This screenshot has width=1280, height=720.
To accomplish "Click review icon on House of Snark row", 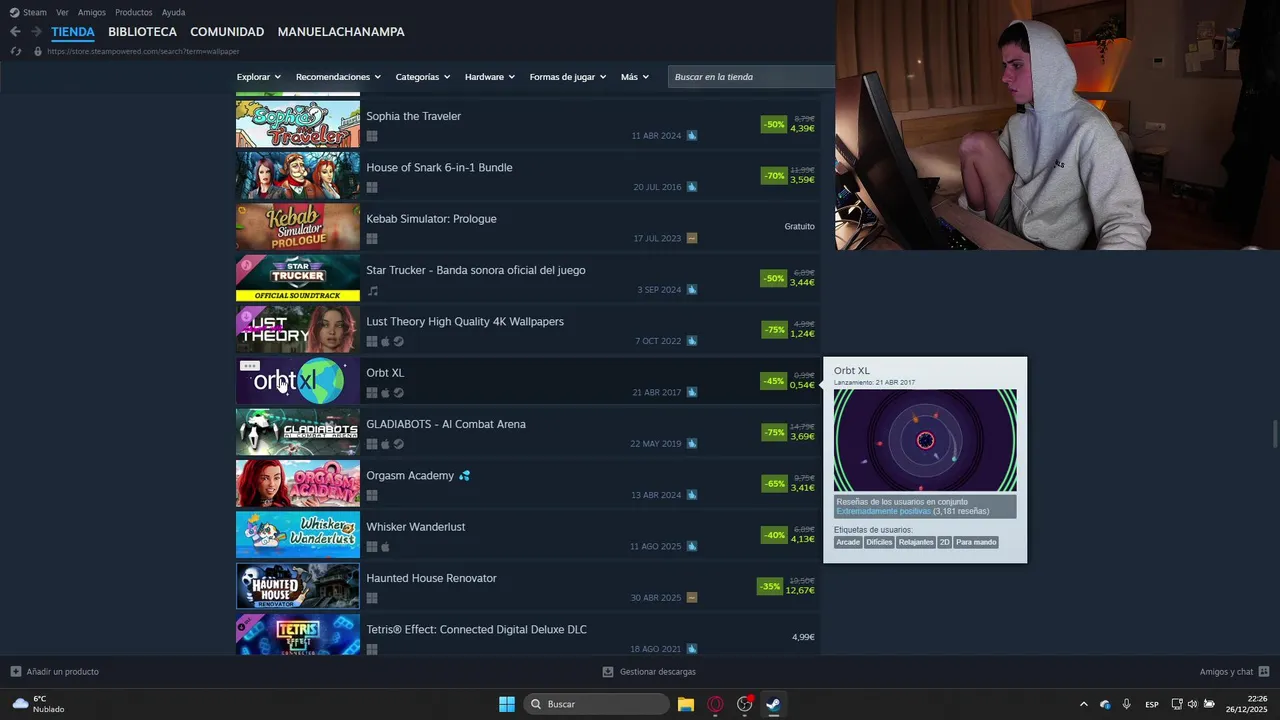I will (692, 187).
